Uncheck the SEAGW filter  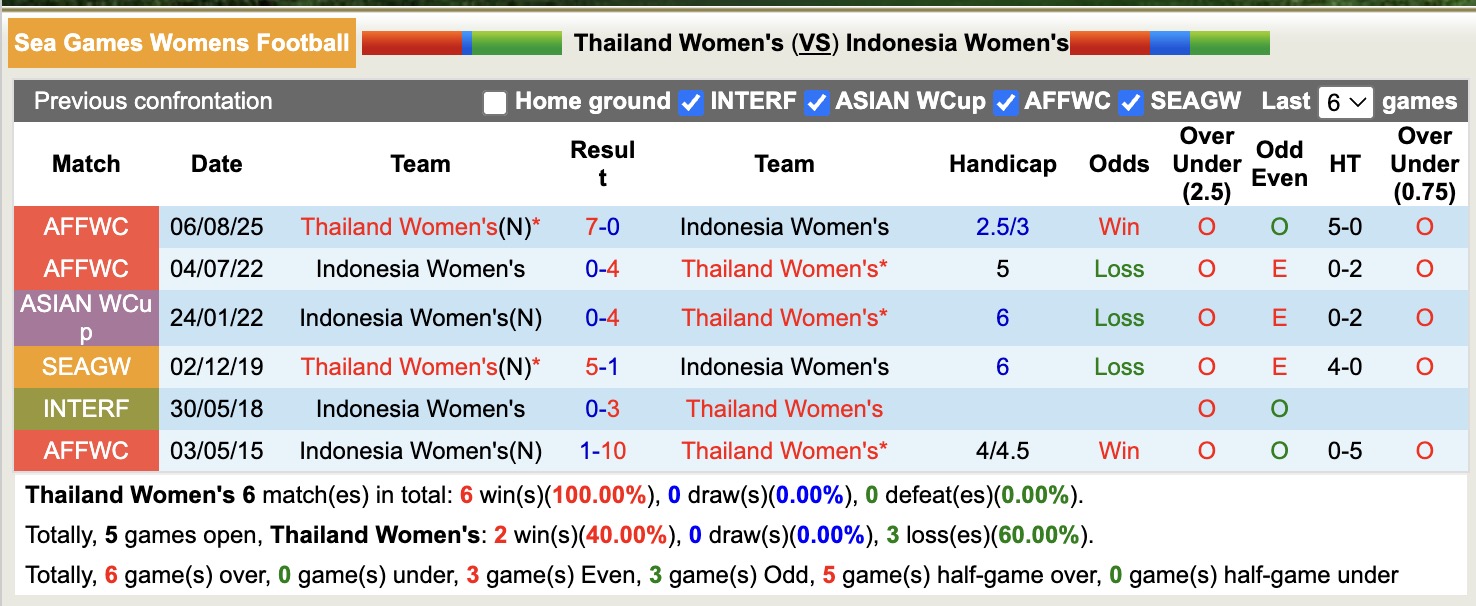[x=1129, y=101]
